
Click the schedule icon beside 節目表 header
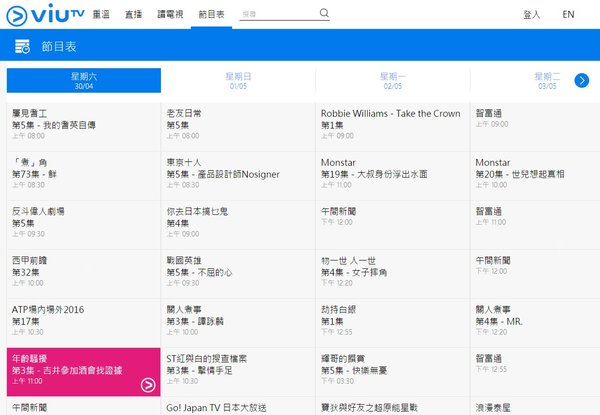click(22, 46)
